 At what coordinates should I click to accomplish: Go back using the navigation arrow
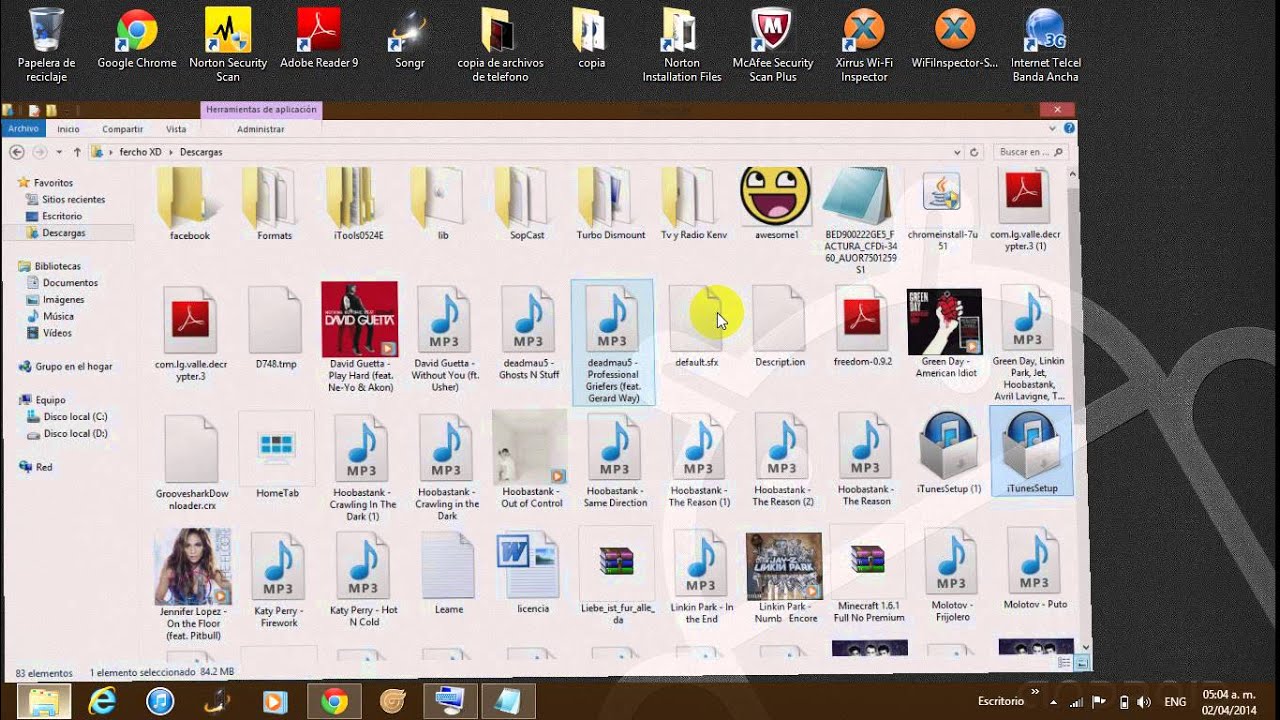(x=16, y=152)
